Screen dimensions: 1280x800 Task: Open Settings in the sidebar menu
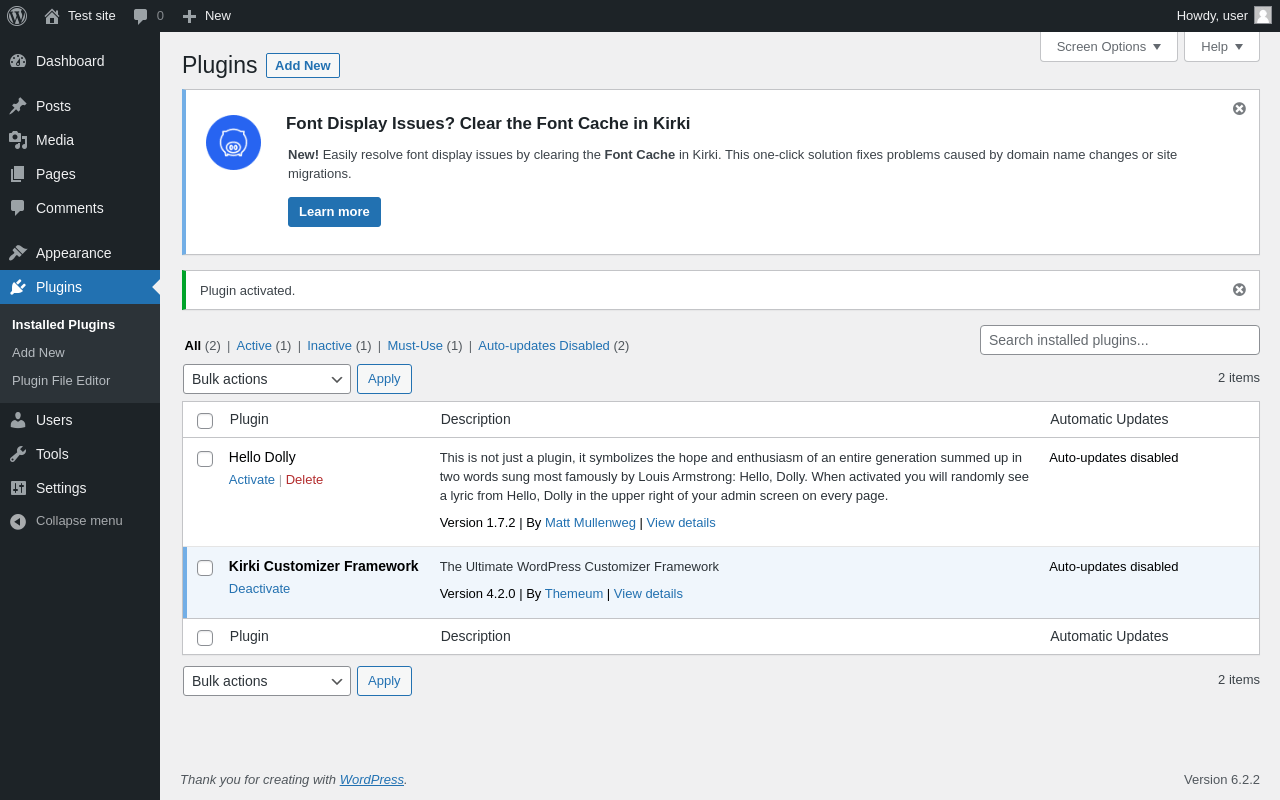tap(61, 488)
